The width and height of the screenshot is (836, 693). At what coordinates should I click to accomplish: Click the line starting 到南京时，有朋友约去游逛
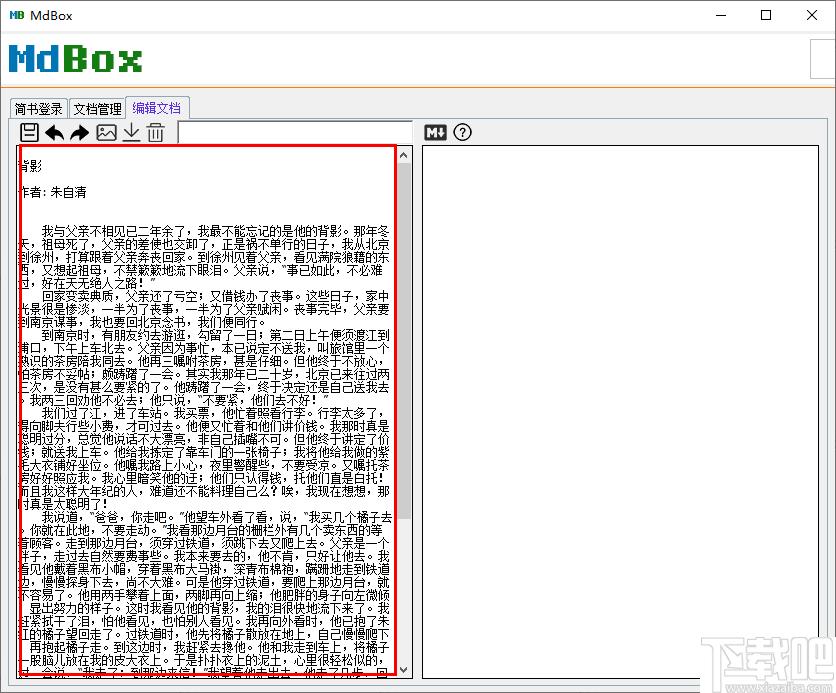pyautogui.click(x=216, y=335)
